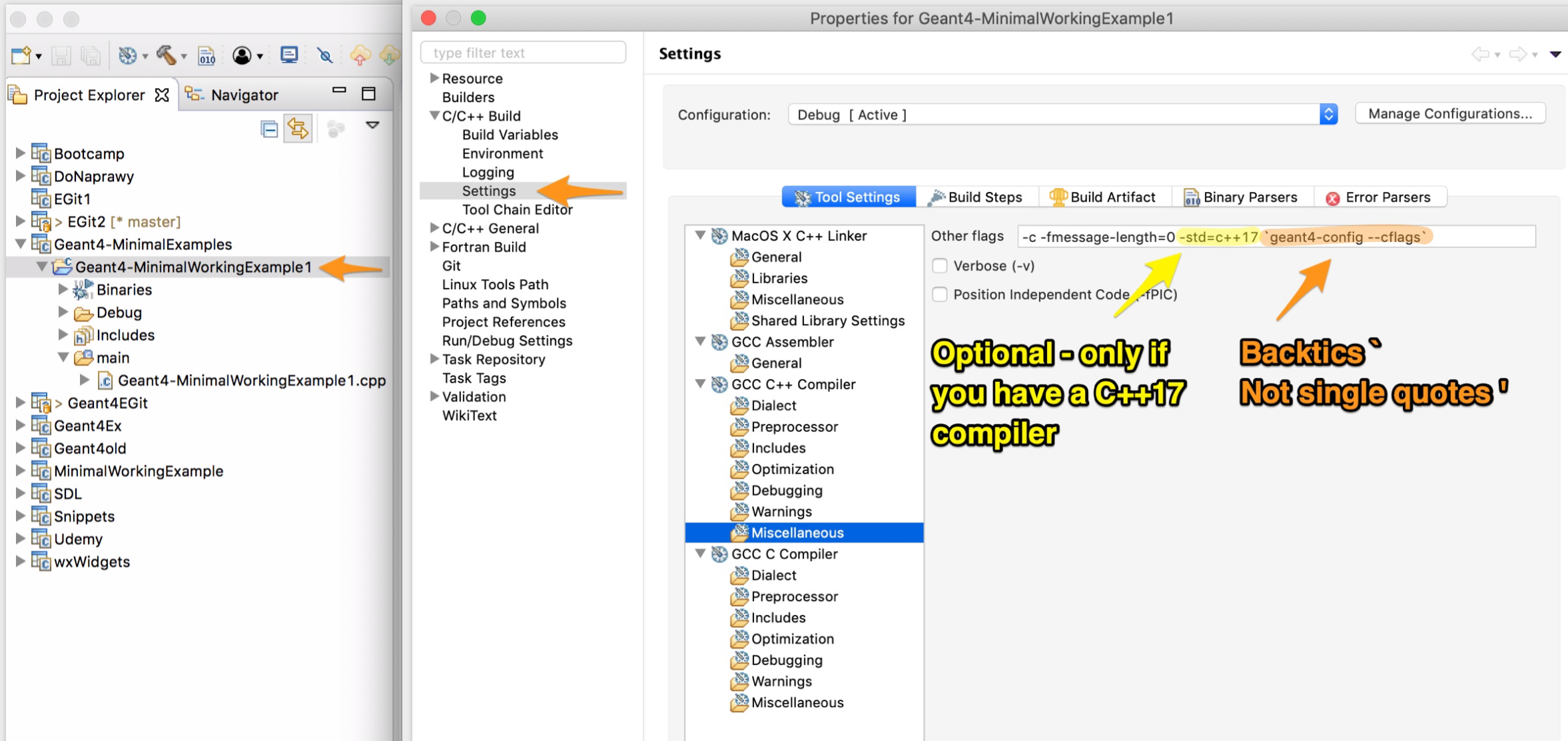Click the Save icon in the toolbar
Viewport: 1568px width, 741px height.
(61, 55)
